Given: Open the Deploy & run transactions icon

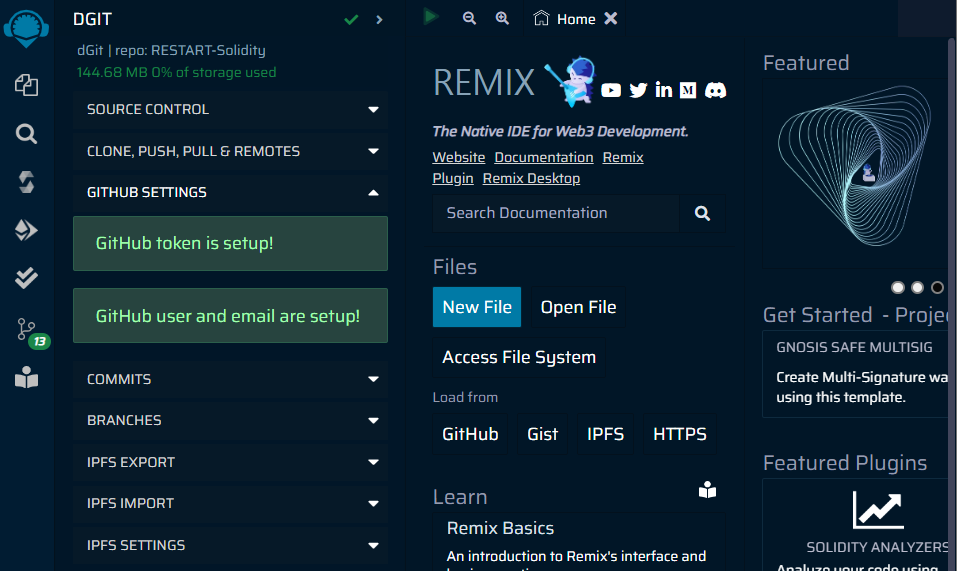Looking at the screenshot, I should tap(26, 230).
